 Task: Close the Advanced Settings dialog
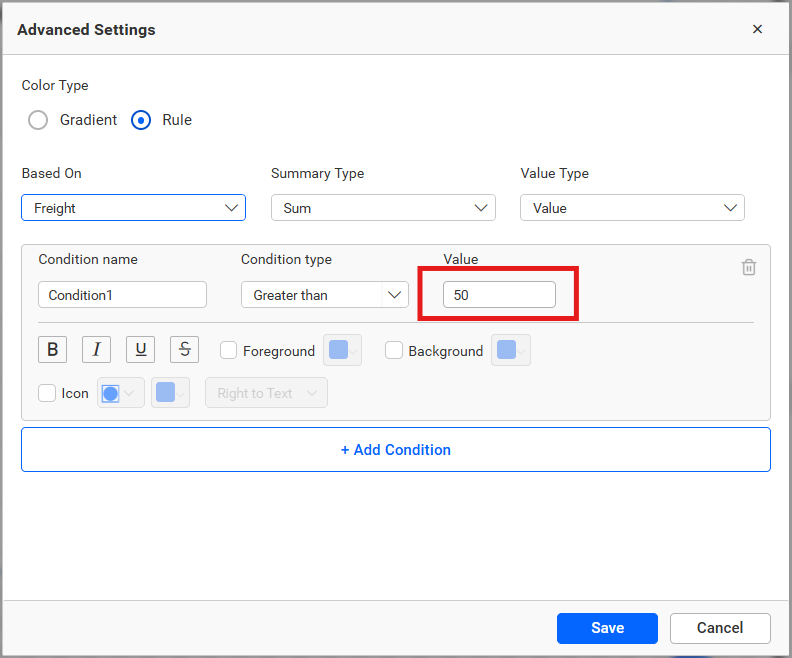(x=757, y=29)
